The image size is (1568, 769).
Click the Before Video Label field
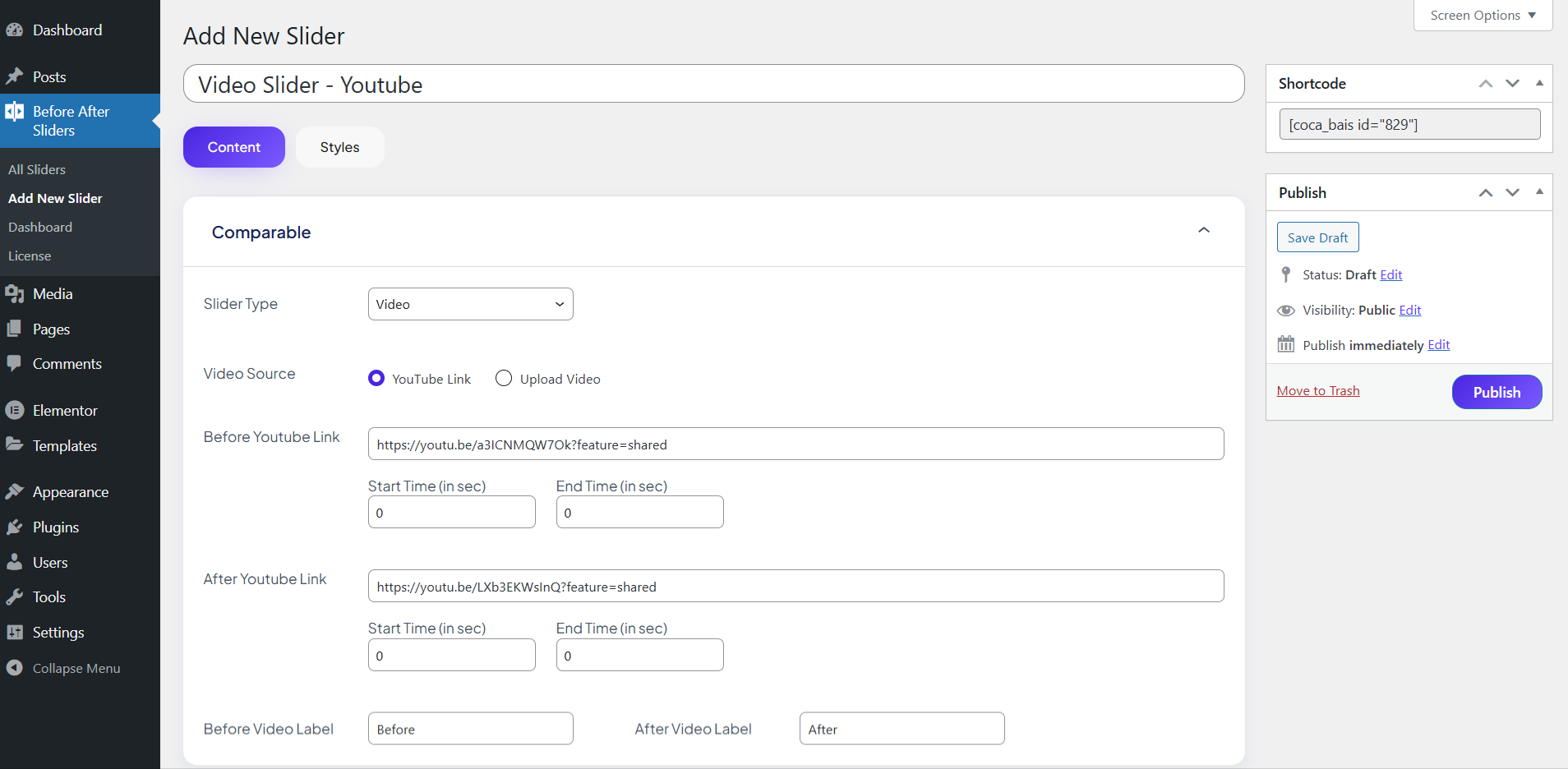[471, 729]
